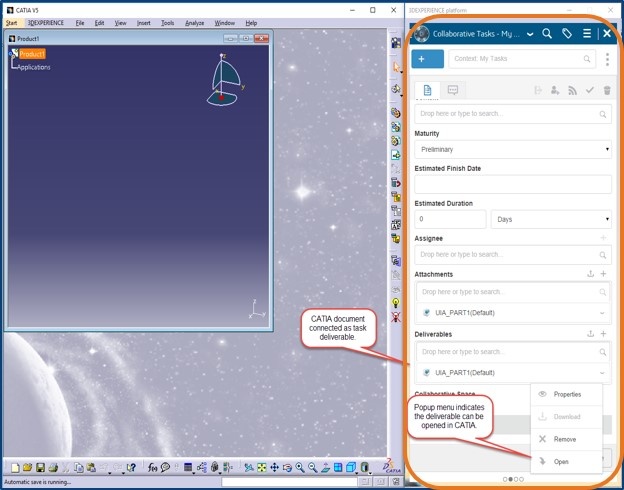
Task: Click the upload icon next to Attachments
Action: point(591,274)
